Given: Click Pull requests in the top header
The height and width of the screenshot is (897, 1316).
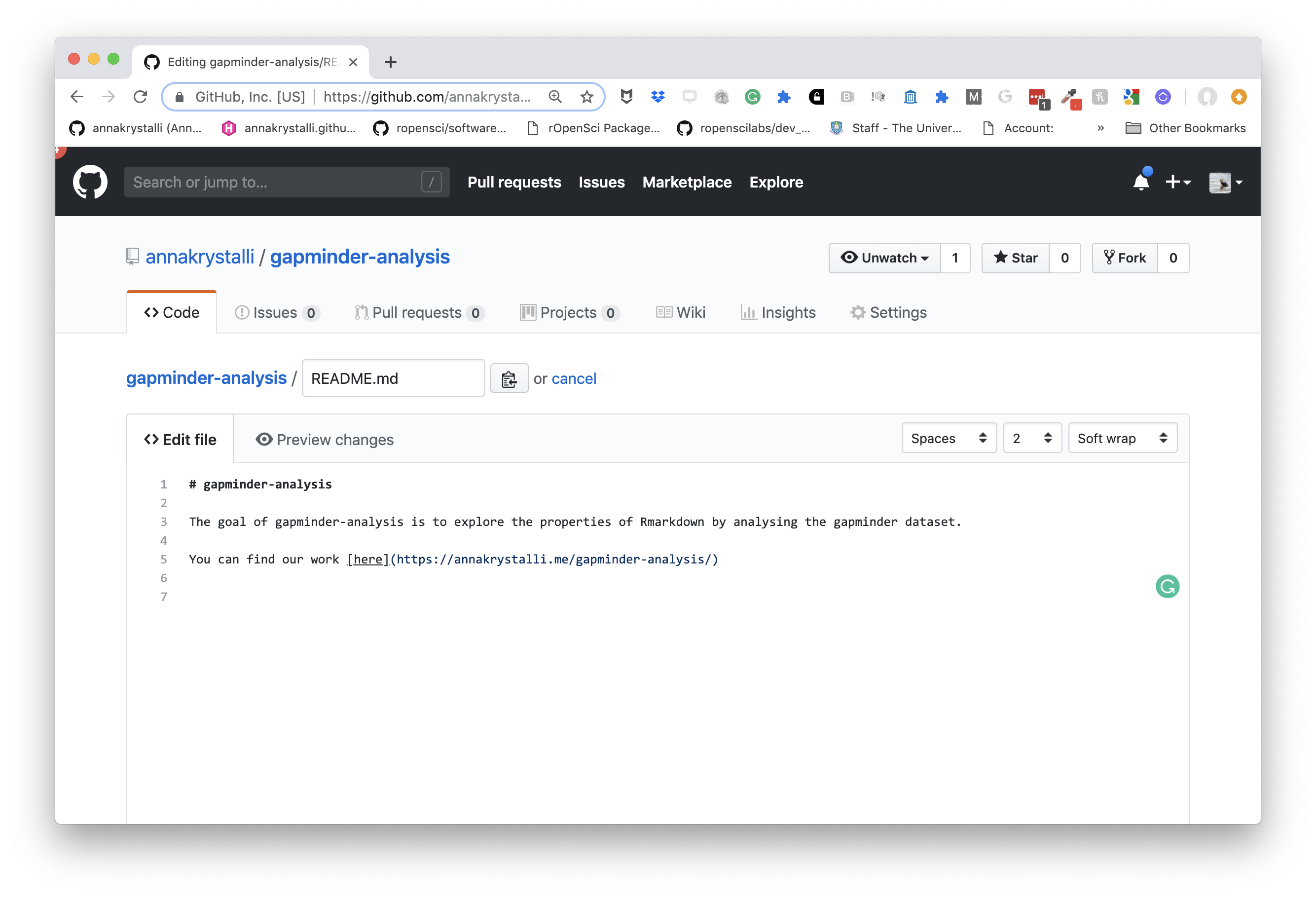Looking at the screenshot, I should 514,182.
